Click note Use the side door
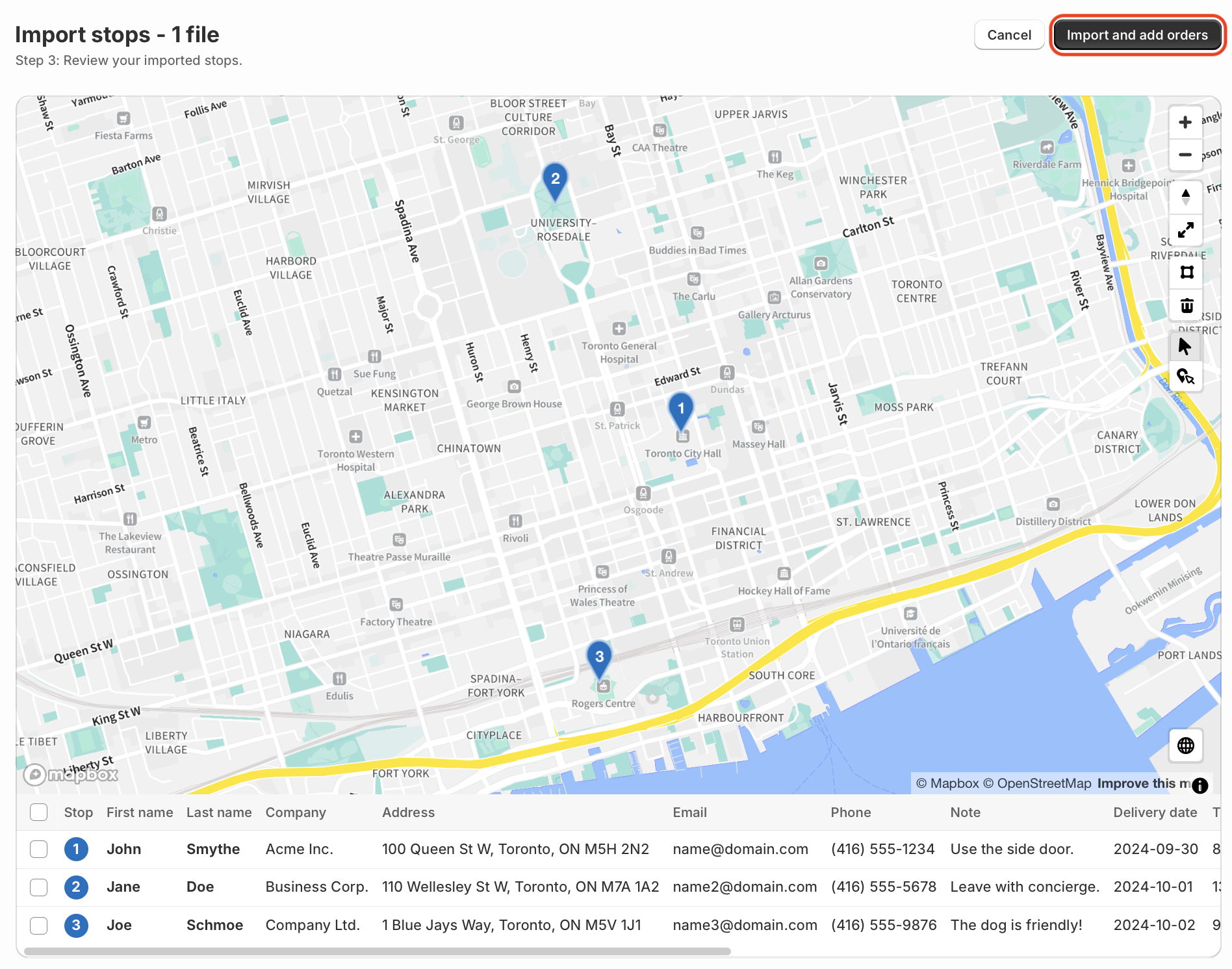This screenshot has width=1232, height=969. 1012,849
